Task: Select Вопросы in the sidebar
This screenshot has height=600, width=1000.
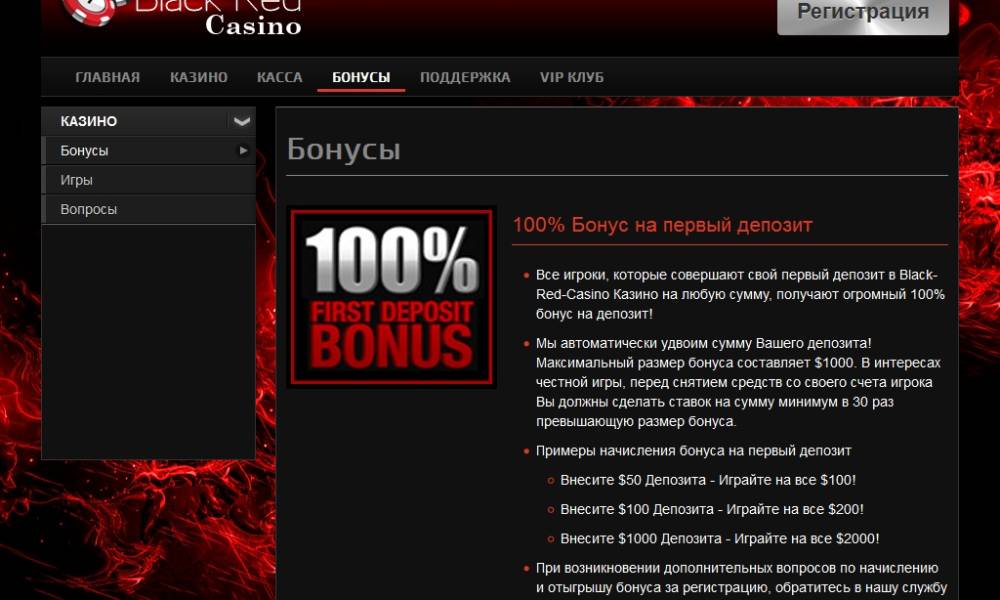Action: pos(149,209)
